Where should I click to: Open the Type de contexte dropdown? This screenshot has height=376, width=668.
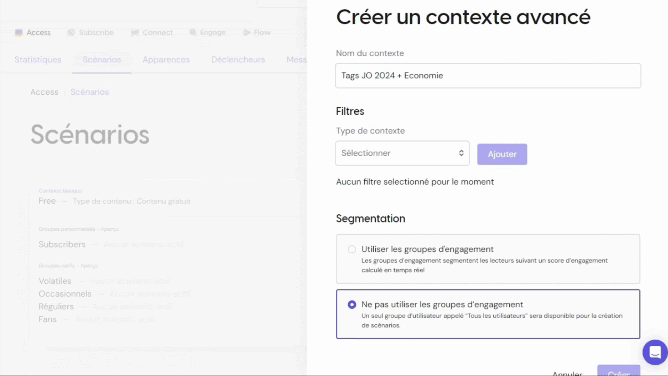click(402, 153)
